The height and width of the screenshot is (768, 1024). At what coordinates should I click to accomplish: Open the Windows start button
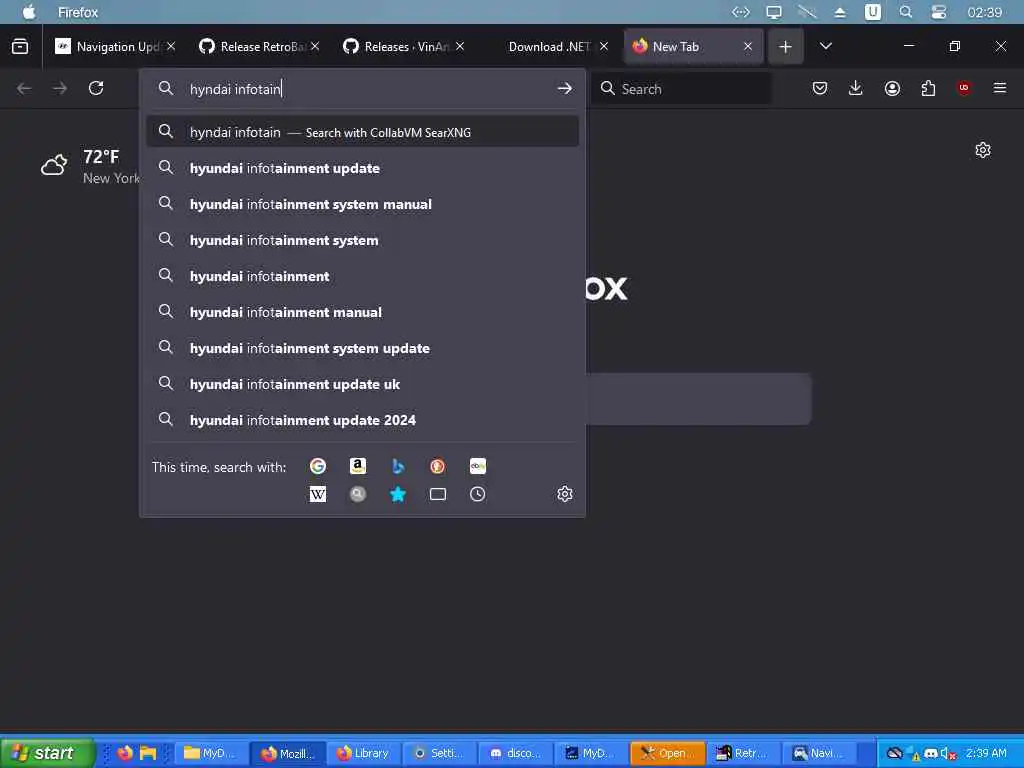46,753
